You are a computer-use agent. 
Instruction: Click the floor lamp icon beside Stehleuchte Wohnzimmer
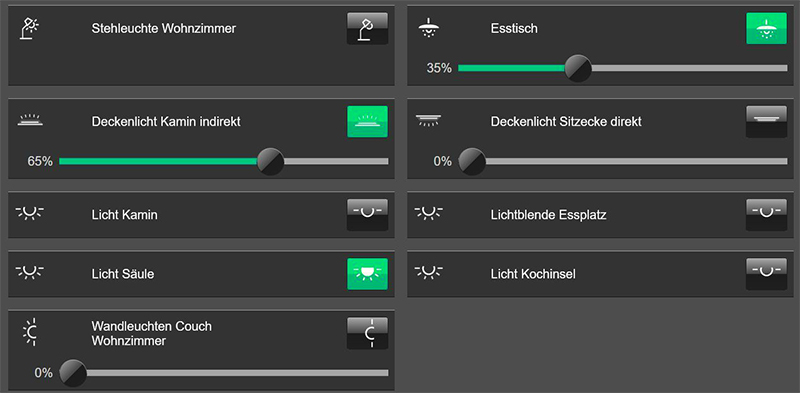pyautogui.click(x=30, y=28)
